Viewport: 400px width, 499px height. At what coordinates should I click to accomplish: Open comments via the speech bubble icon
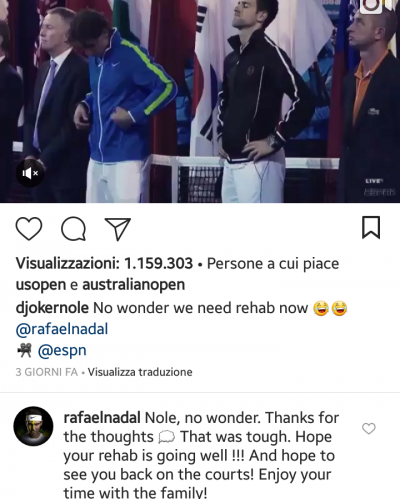tap(73, 229)
